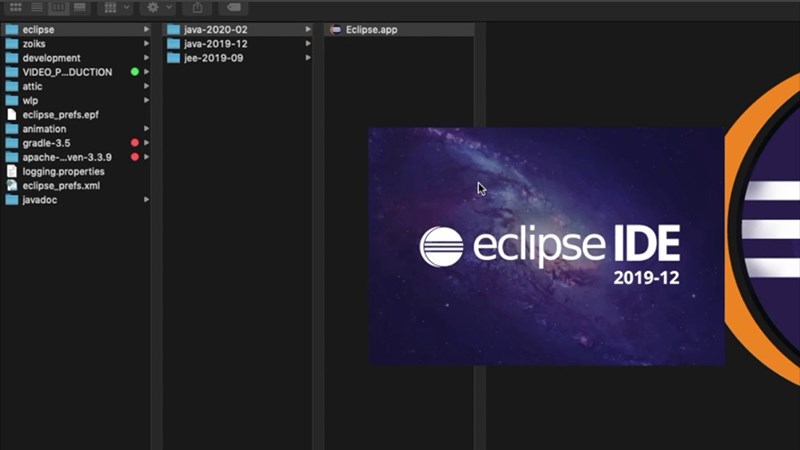800x450 pixels.
Task: Expand the java-2019-12 folder arrow
Action: tap(308, 44)
